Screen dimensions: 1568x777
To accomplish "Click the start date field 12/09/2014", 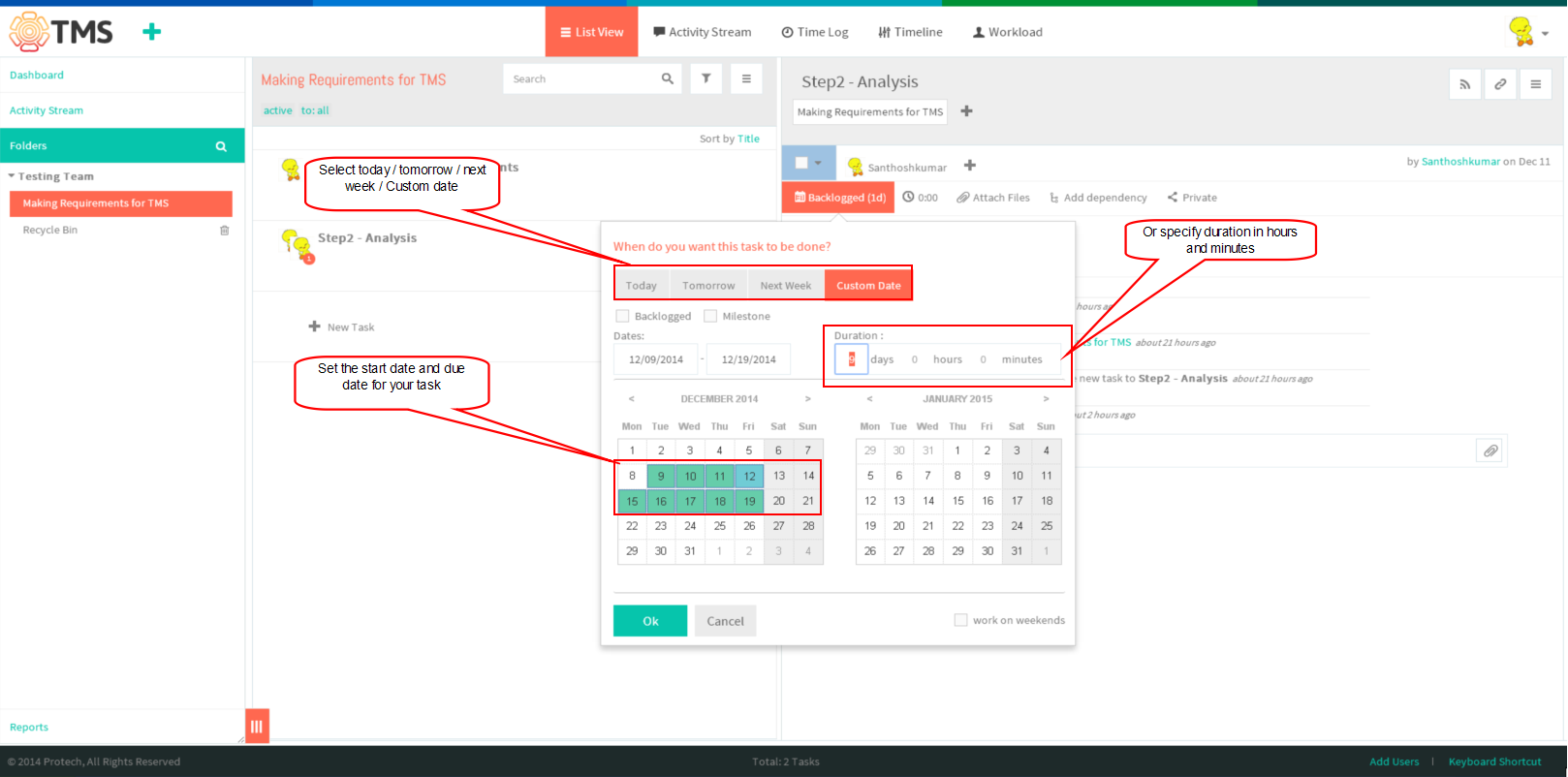I will [x=656, y=359].
